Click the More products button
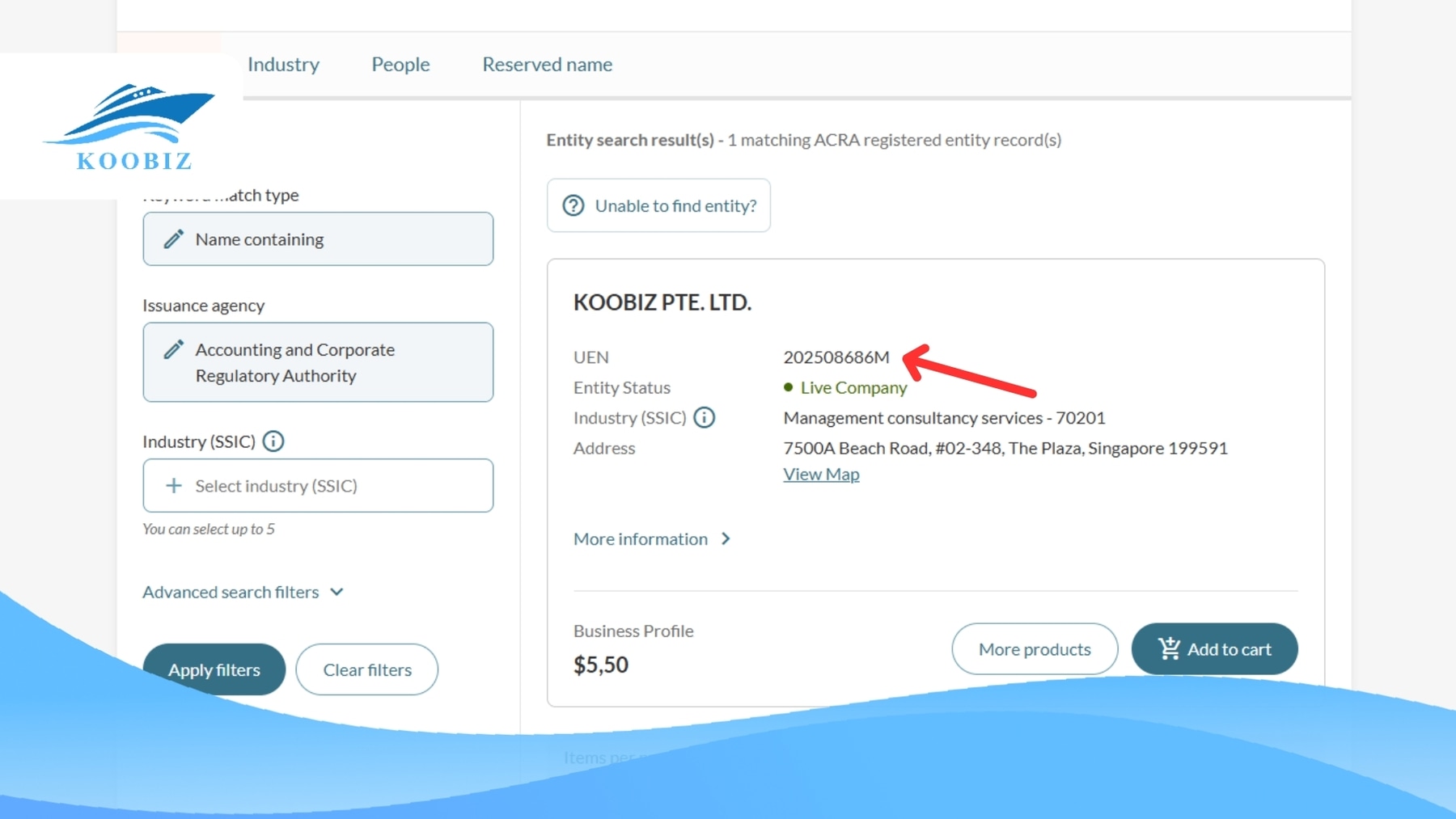 tap(1035, 648)
